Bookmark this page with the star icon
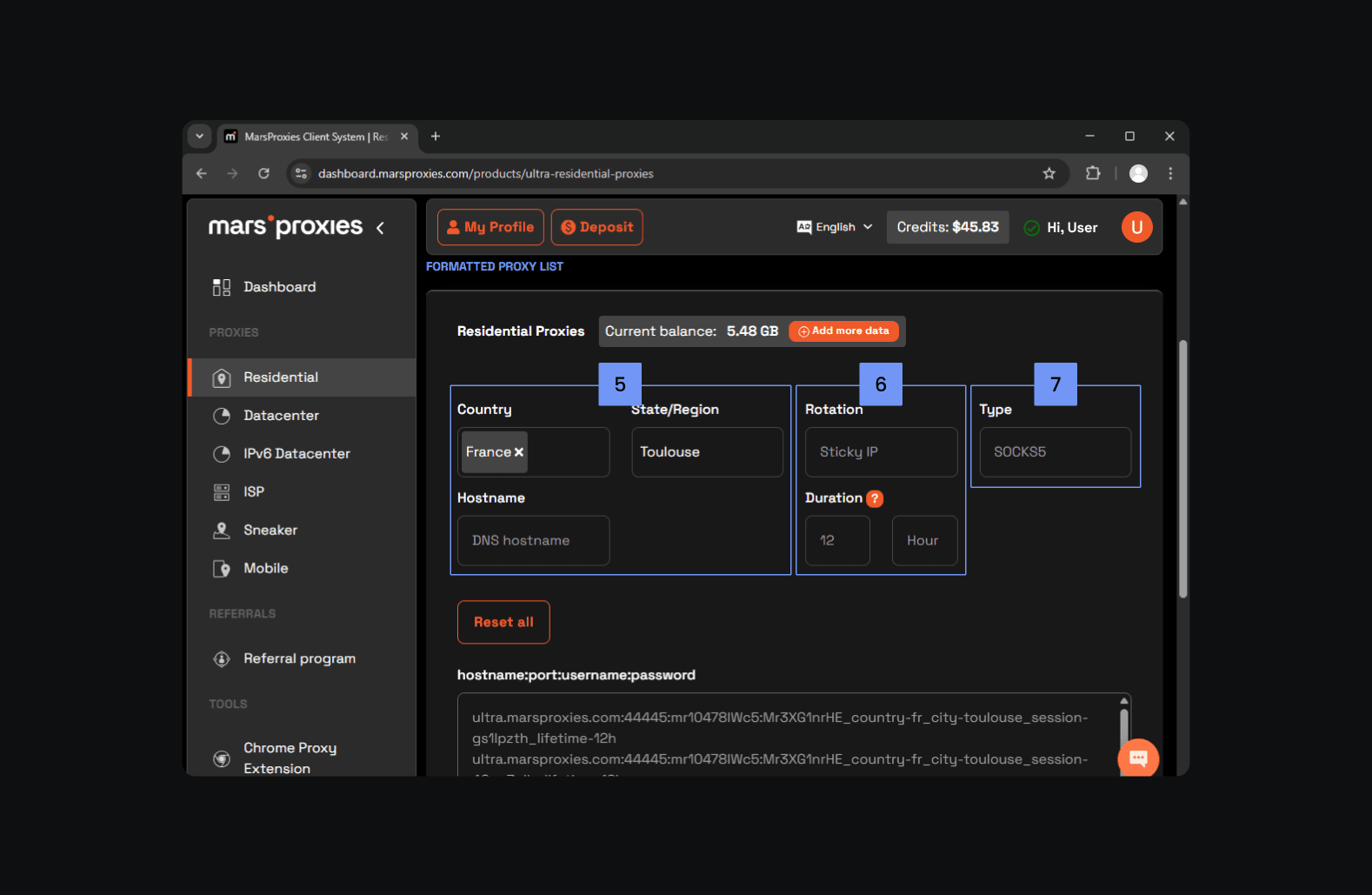This screenshot has width=1372, height=895. tap(1049, 174)
